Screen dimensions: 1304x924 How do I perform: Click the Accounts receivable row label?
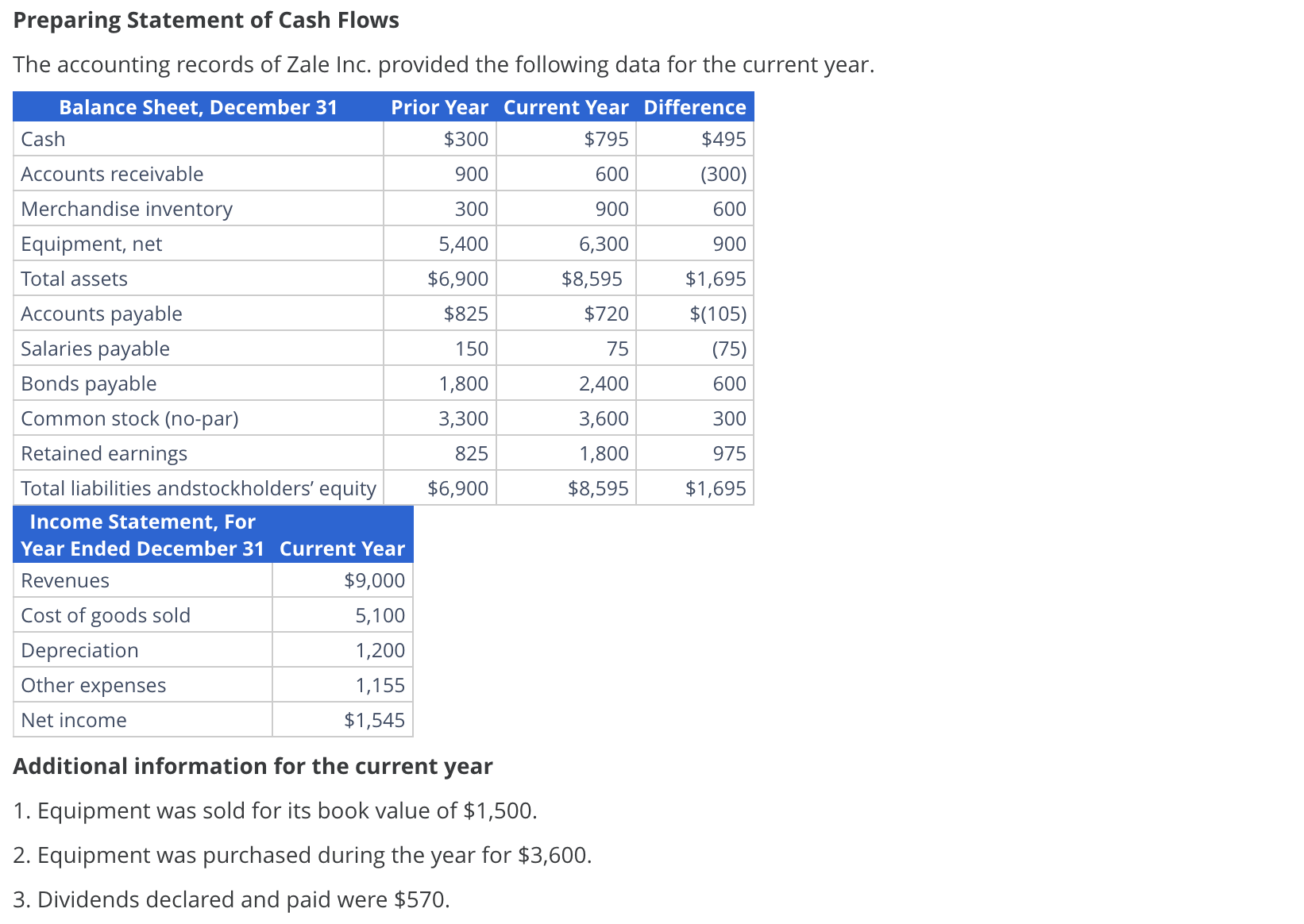111,173
